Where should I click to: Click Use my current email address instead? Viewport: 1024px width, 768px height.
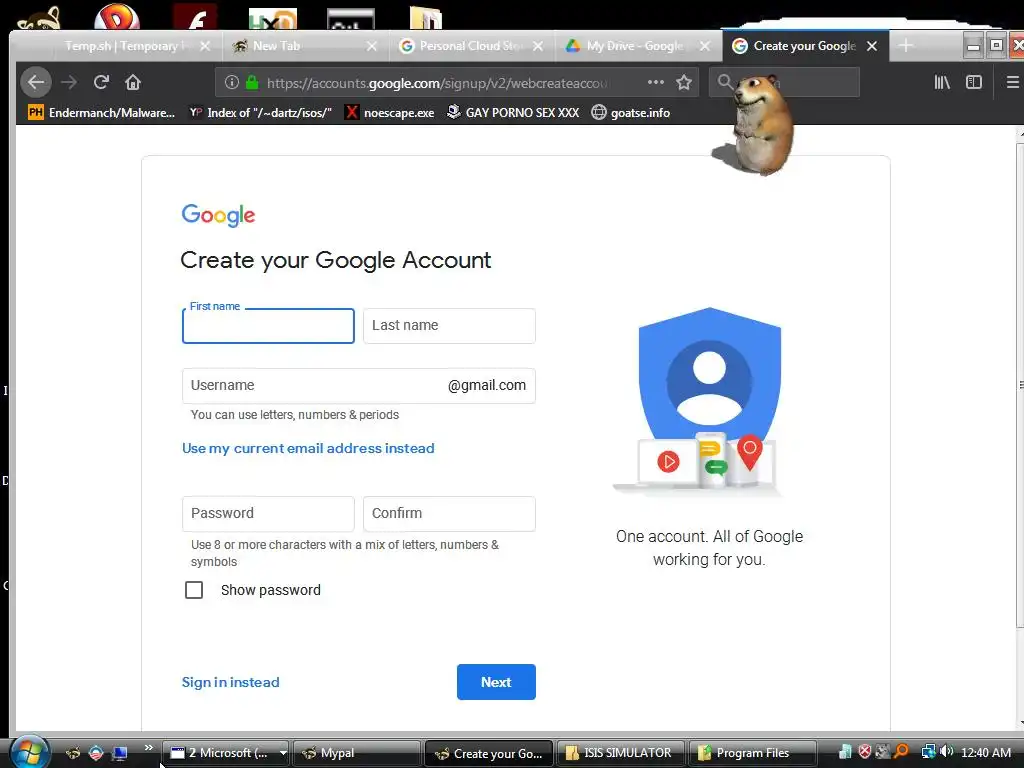pos(308,448)
